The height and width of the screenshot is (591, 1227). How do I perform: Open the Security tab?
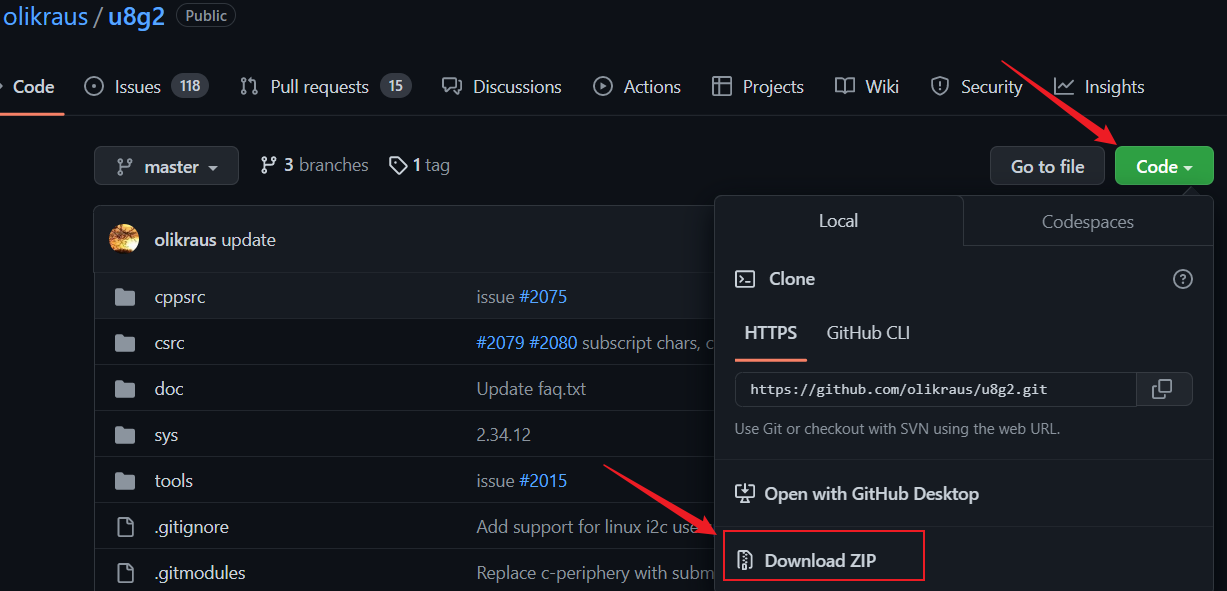tap(976, 87)
